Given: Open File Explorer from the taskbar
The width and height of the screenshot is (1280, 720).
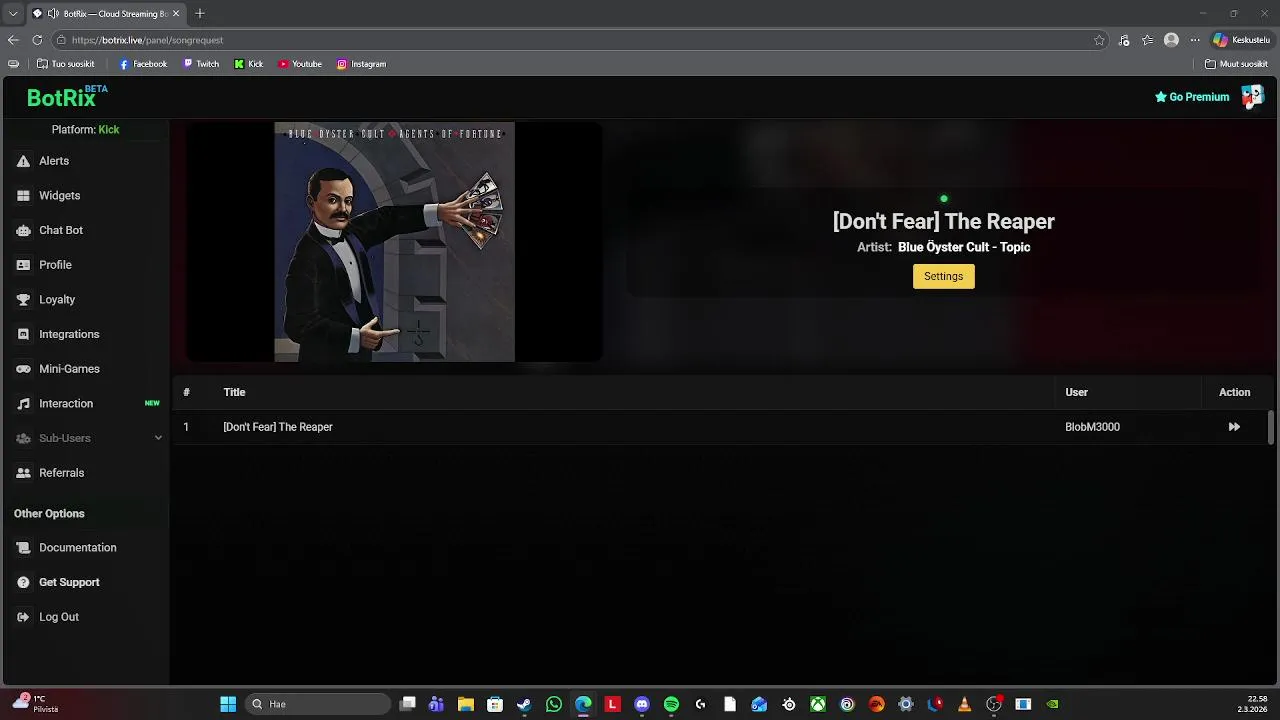Looking at the screenshot, I should click(x=465, y=704).
